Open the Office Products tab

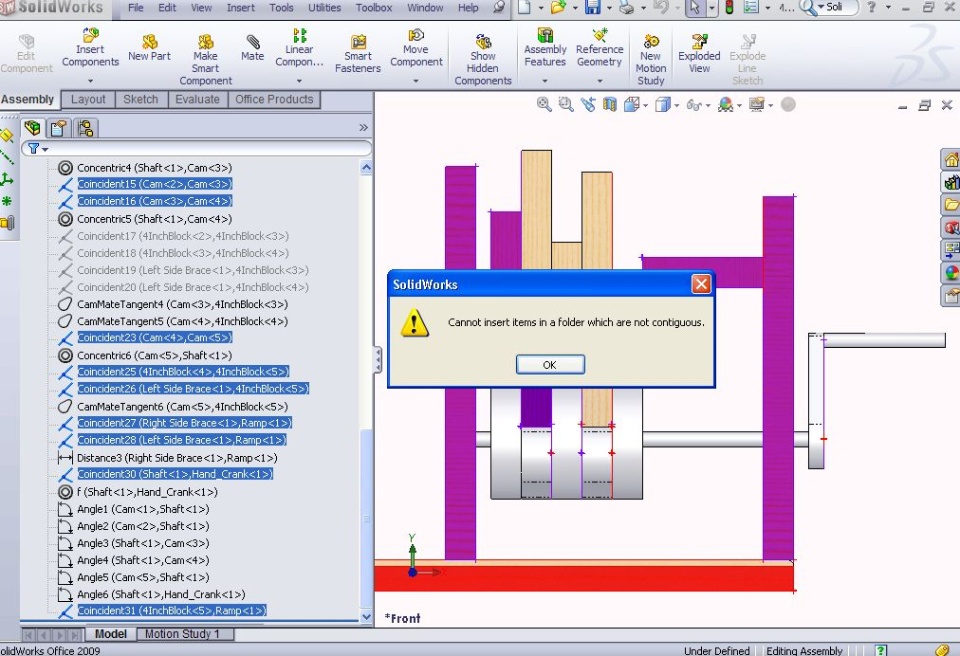pyautogui.click(x=274, y=99)
